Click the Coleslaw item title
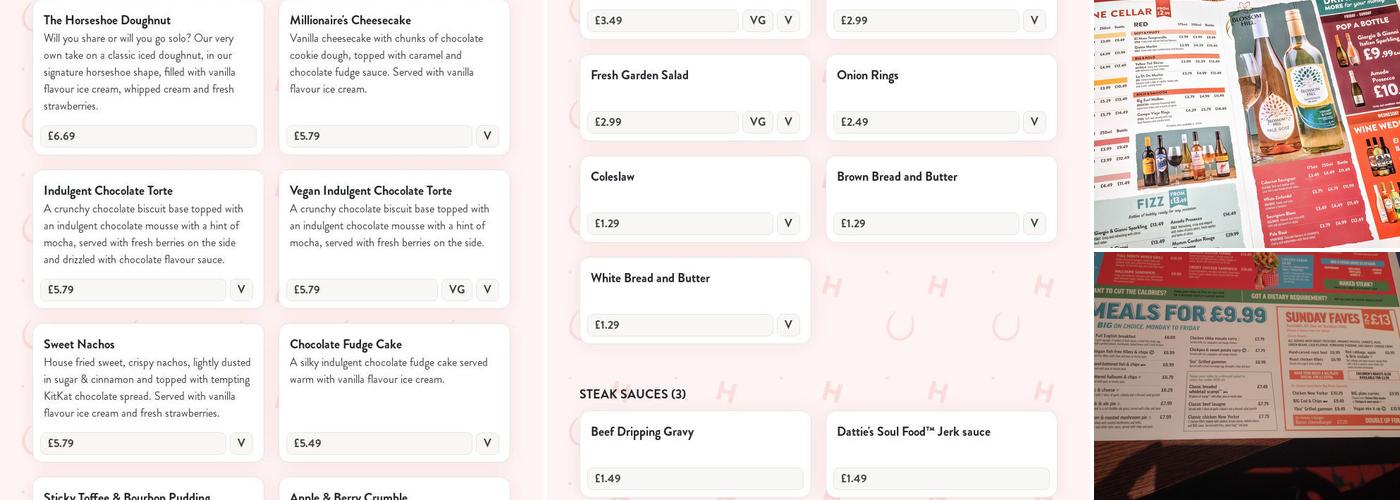This screenshot has width=1400, height=500. click(613, 177)
